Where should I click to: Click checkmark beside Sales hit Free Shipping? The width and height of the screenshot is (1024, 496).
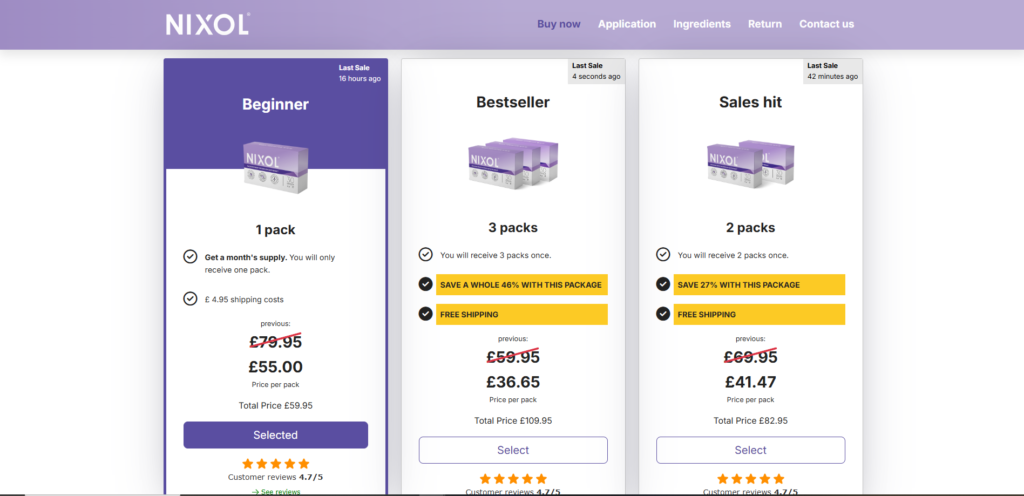pos(663,314)
